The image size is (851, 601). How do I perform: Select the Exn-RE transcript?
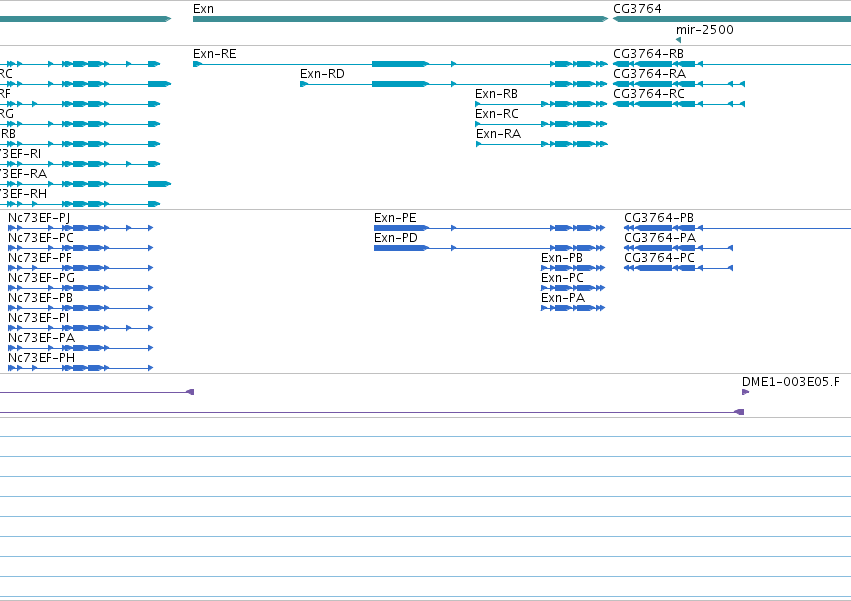point(400,64)
